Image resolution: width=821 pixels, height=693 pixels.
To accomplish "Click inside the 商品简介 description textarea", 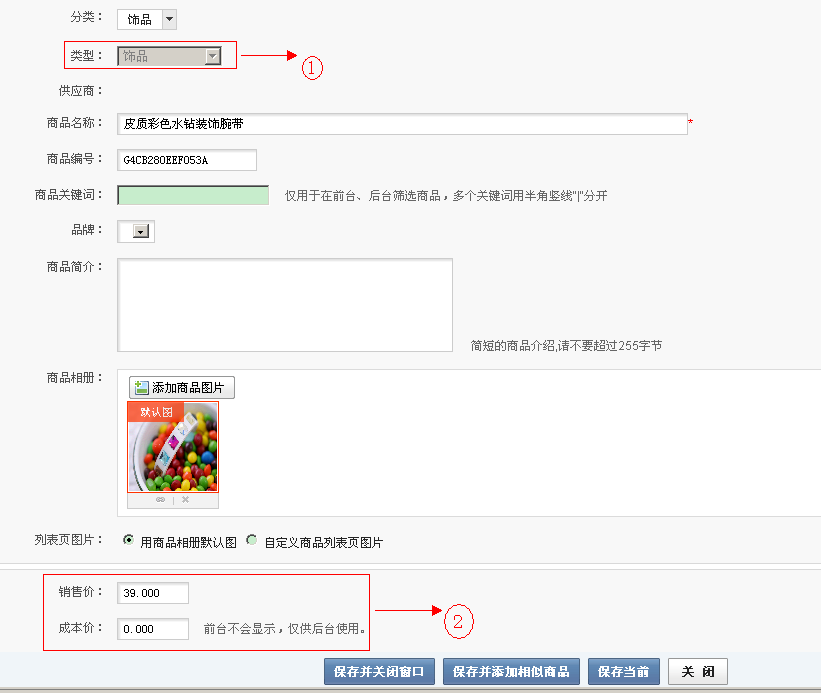I will 285,305.
